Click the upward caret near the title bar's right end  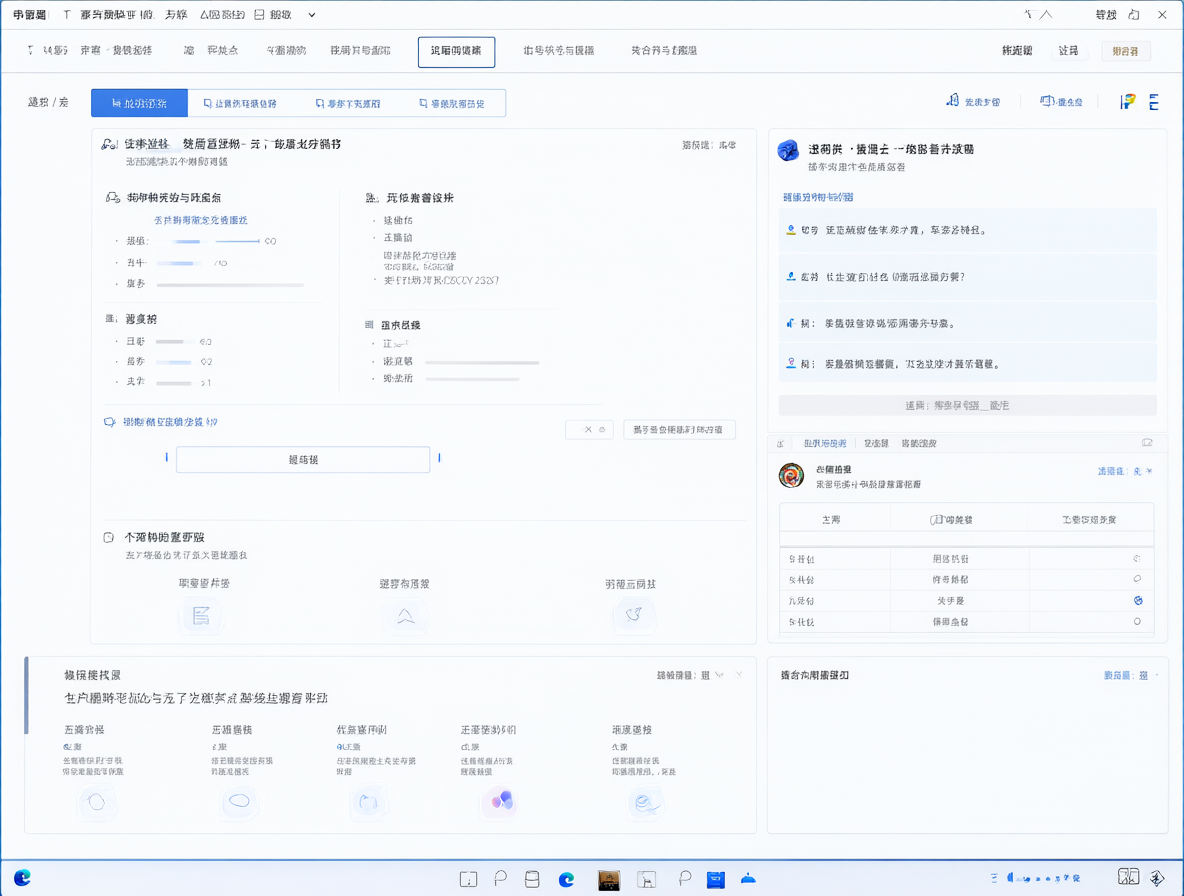point(1046,14)
